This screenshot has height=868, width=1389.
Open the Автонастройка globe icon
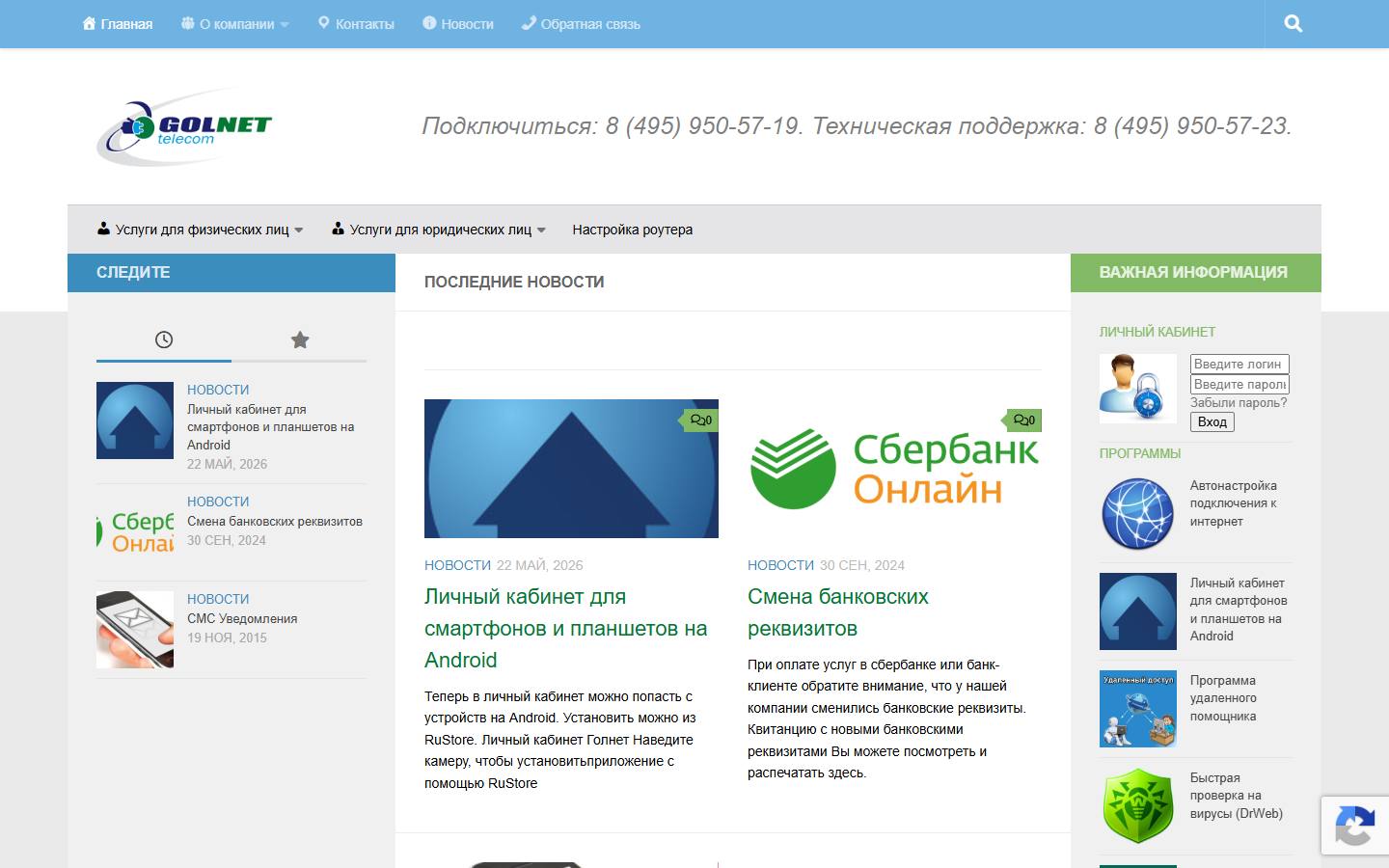1138,514
